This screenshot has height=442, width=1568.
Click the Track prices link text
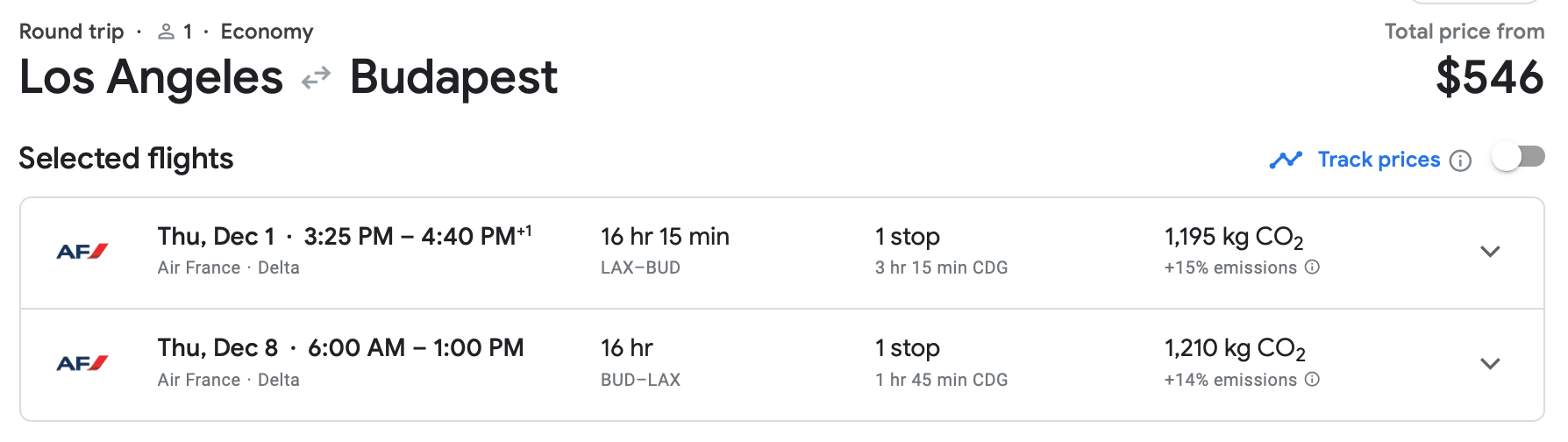click(x=1379, y=160)
